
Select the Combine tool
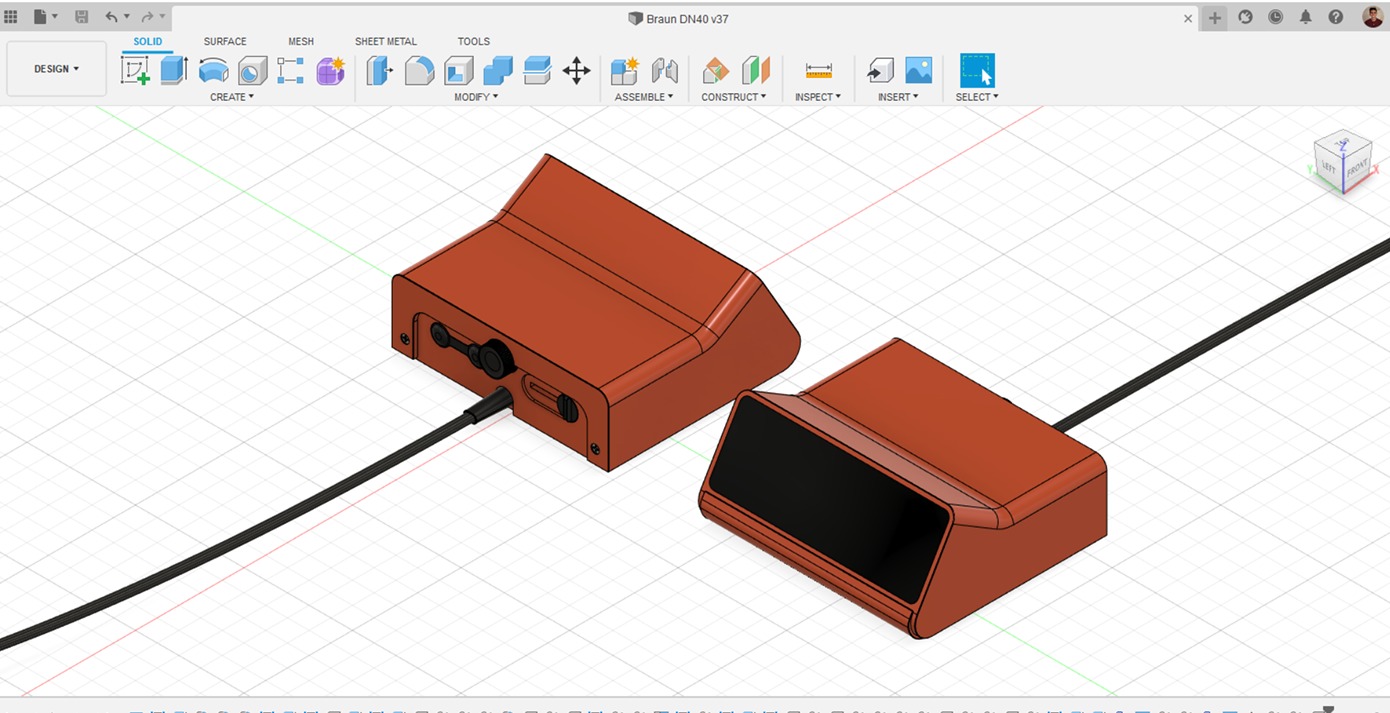[x=497, y=70]
